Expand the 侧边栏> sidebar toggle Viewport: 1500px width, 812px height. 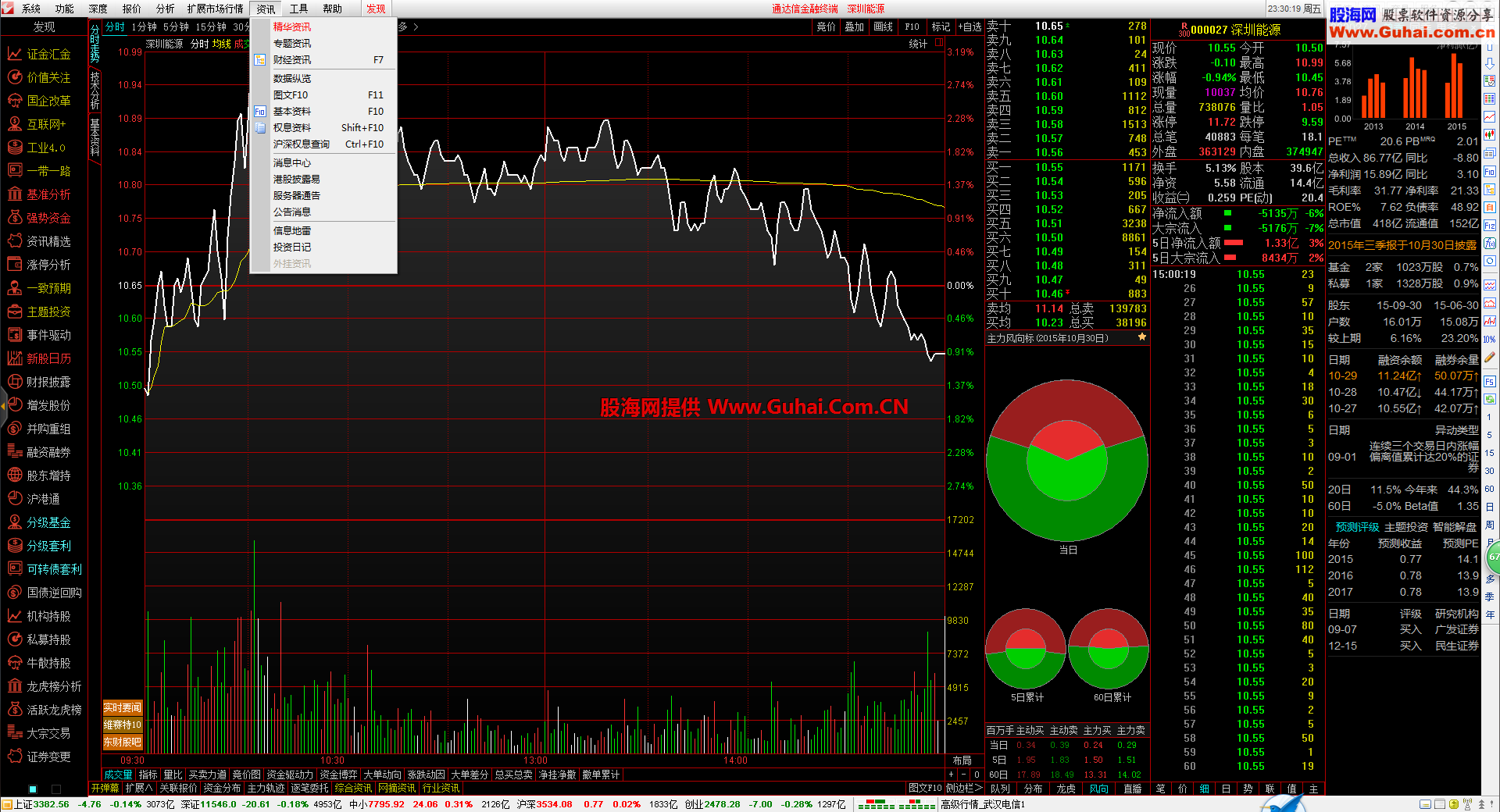[964, 788]
